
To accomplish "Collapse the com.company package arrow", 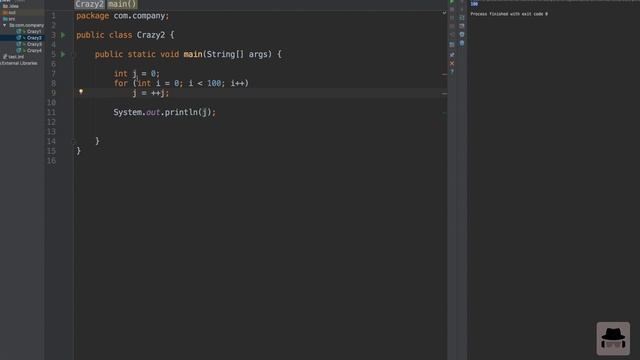I will point(4,25).
